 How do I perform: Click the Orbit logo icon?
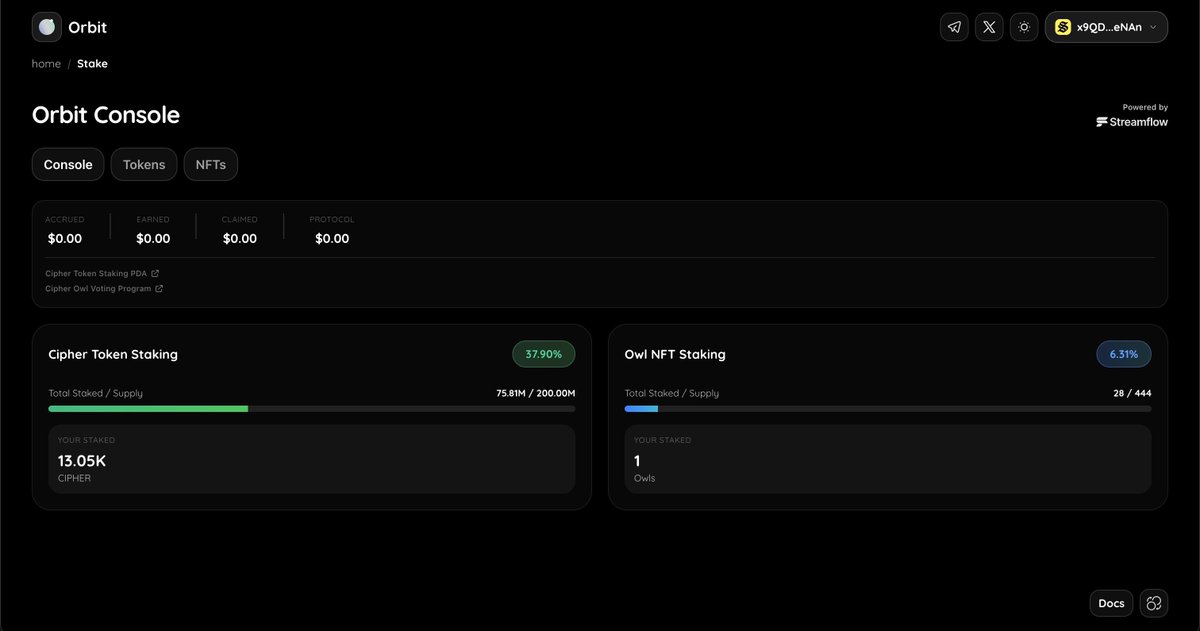(x=47, y=27)
